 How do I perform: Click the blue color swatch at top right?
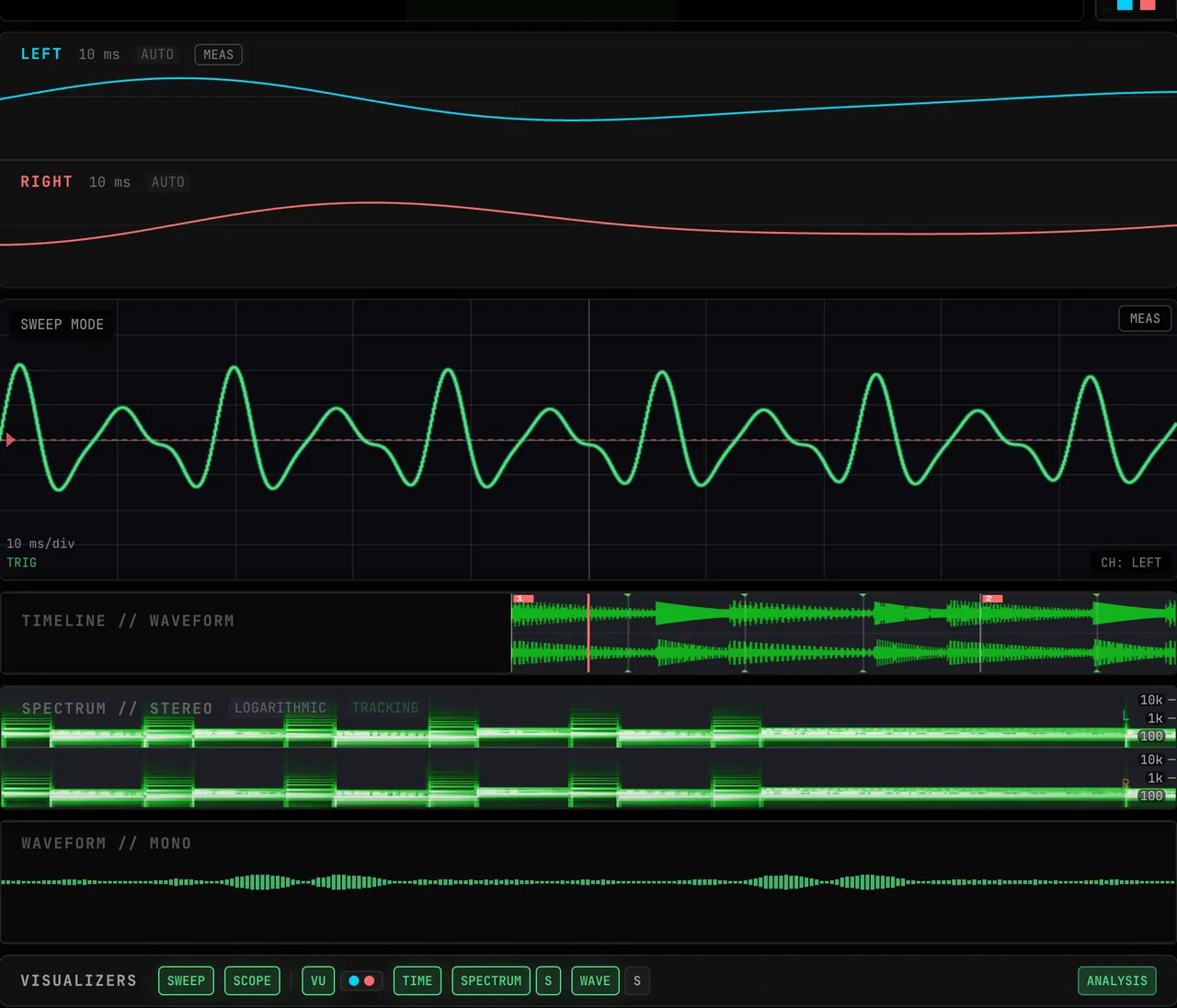pyautogui.click(x=1125, y=5)
